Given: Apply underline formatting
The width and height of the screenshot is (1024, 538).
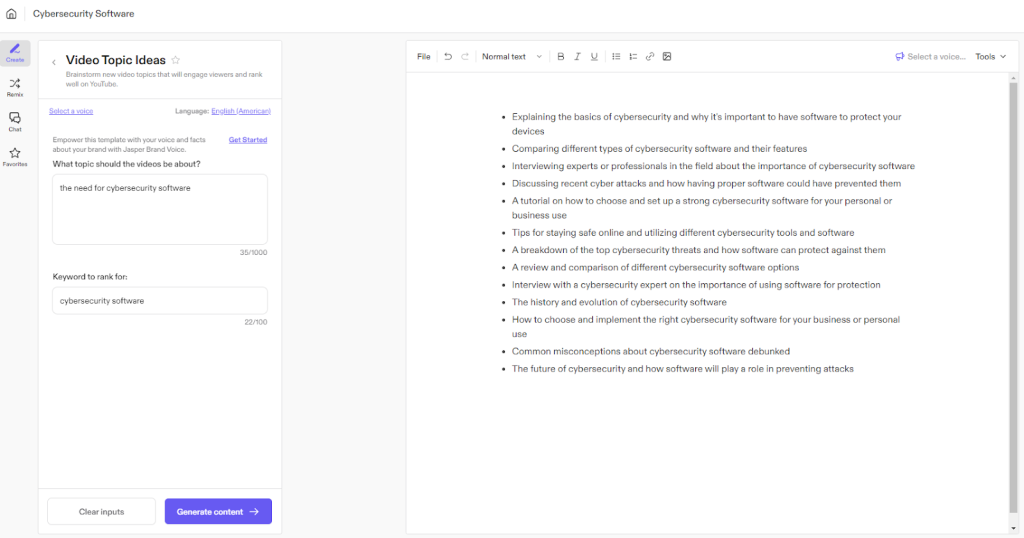Looking at the screenshot, I should (x=594, y=57).
